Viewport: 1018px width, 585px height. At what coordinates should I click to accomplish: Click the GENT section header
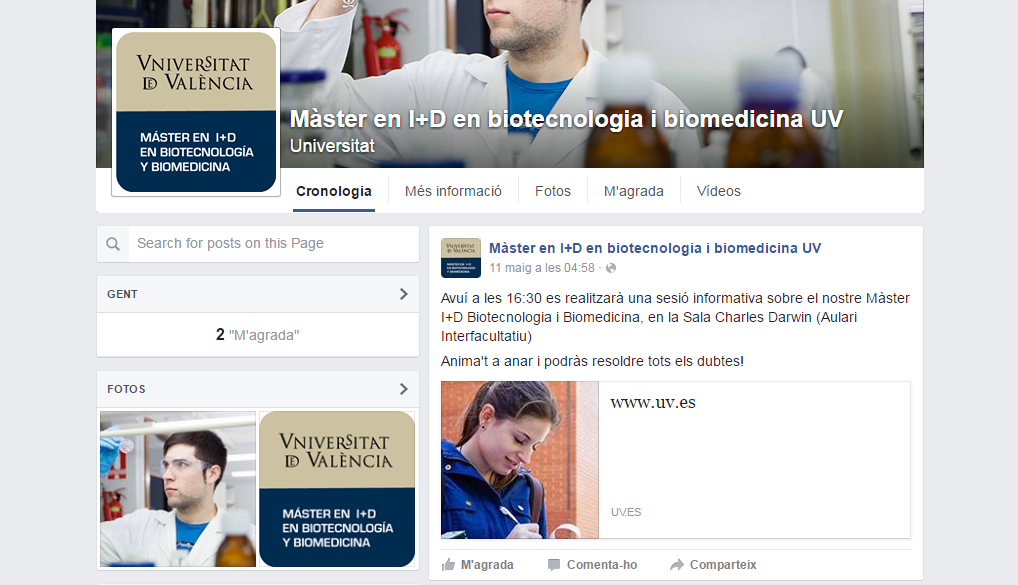click(258, 294)
